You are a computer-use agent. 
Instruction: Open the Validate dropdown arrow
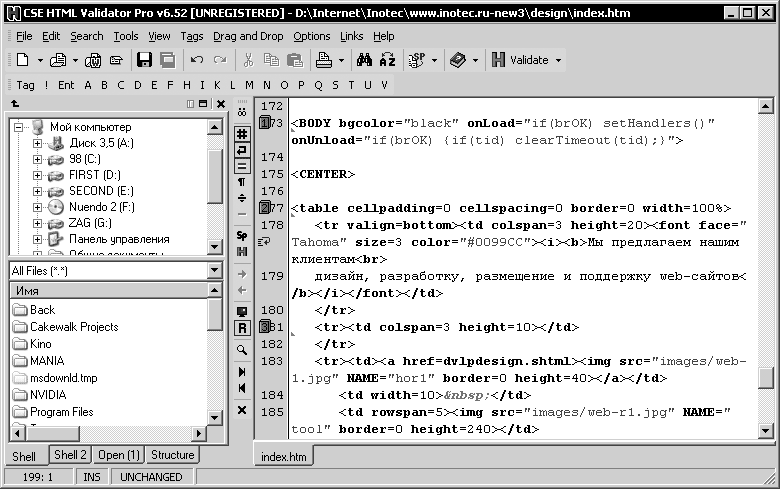pos(558,61)
